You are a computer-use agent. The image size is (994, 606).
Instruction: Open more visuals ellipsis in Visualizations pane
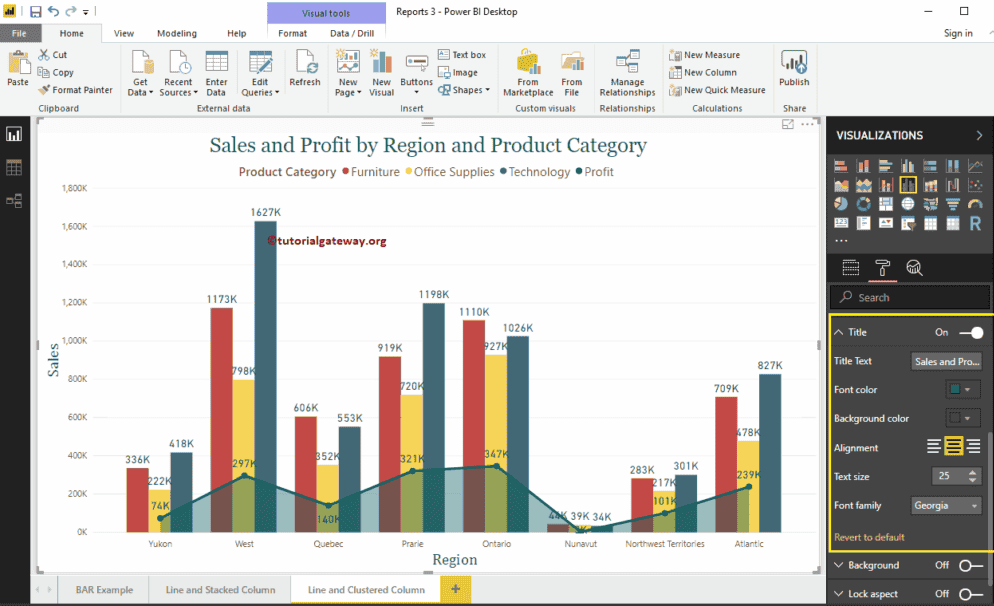pyautogui.click(x=841, y=241)
